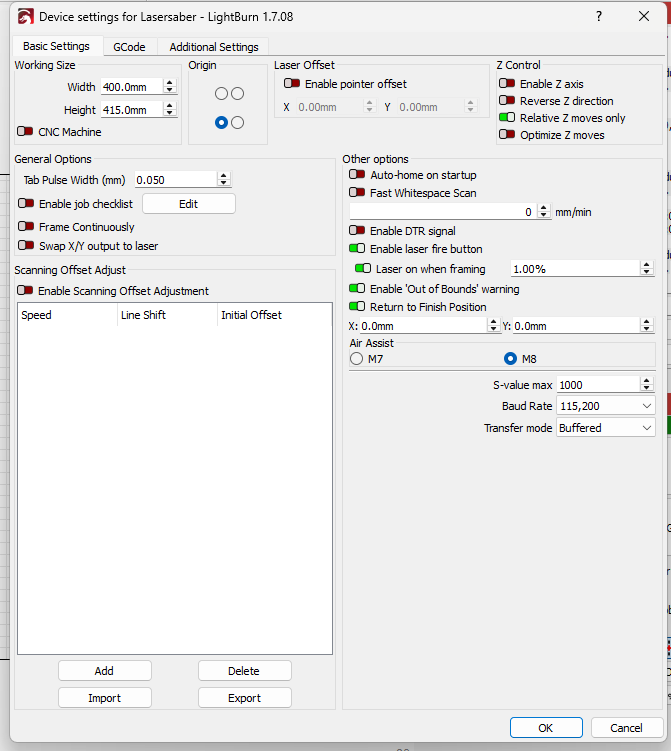
Task: Click the Help question mark in title bar
Action: pyautogui.click(x=598, y=17)
